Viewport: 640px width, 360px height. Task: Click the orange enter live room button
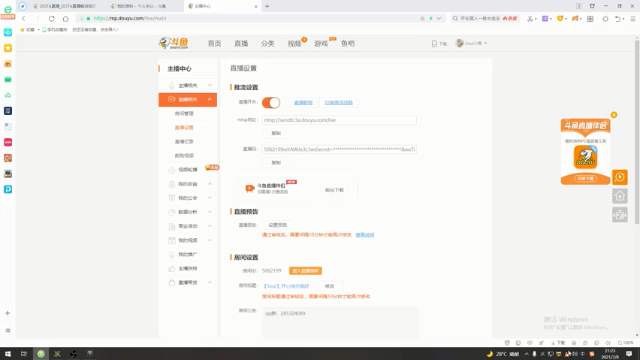coord(305,271)
